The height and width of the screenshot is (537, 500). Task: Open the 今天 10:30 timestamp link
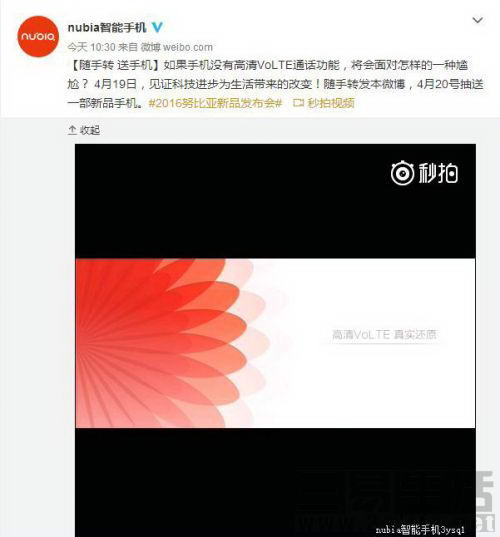point(91,47)
